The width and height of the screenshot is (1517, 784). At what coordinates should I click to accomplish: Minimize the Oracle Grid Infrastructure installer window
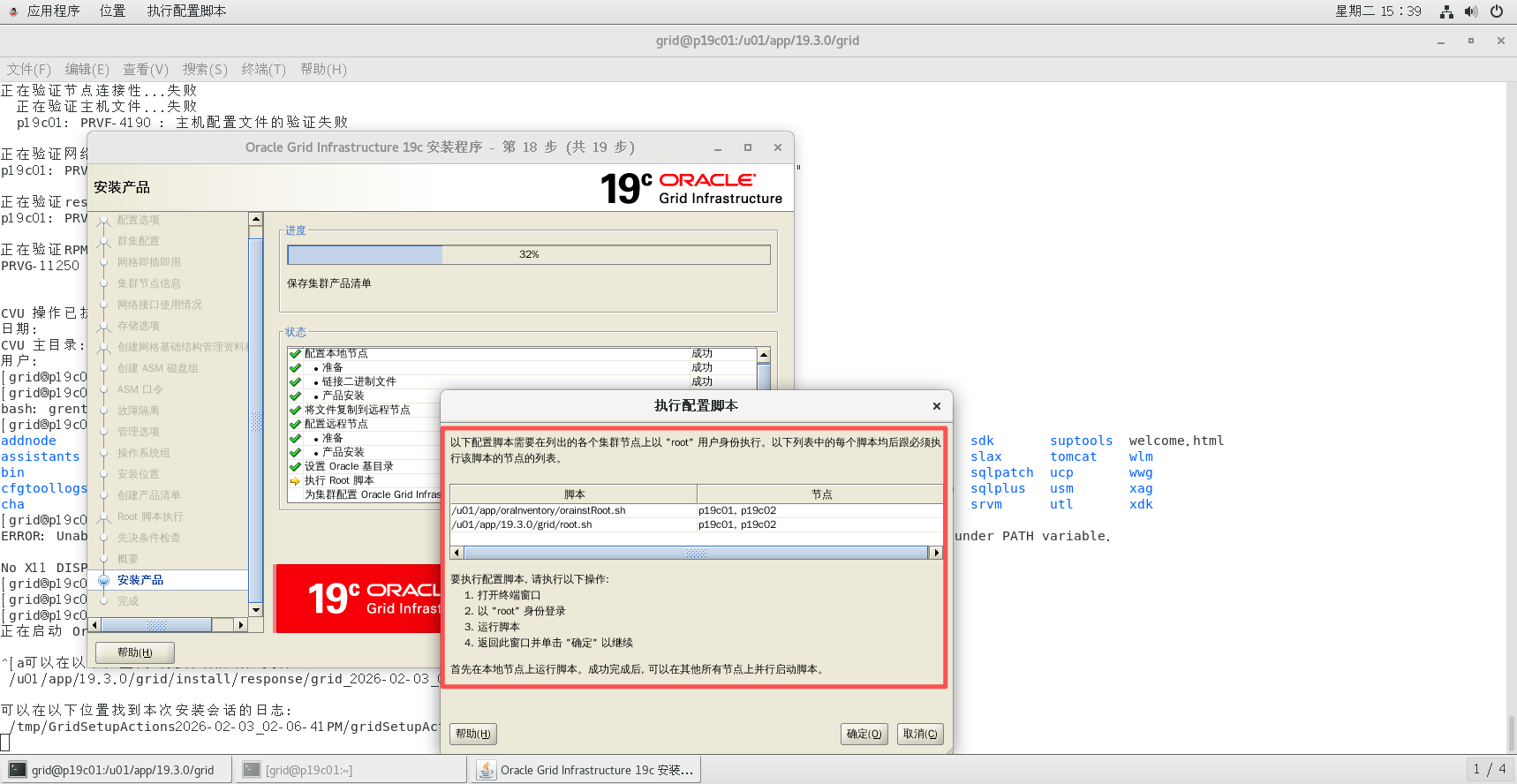pyautogui.click(x=718, y=147)
